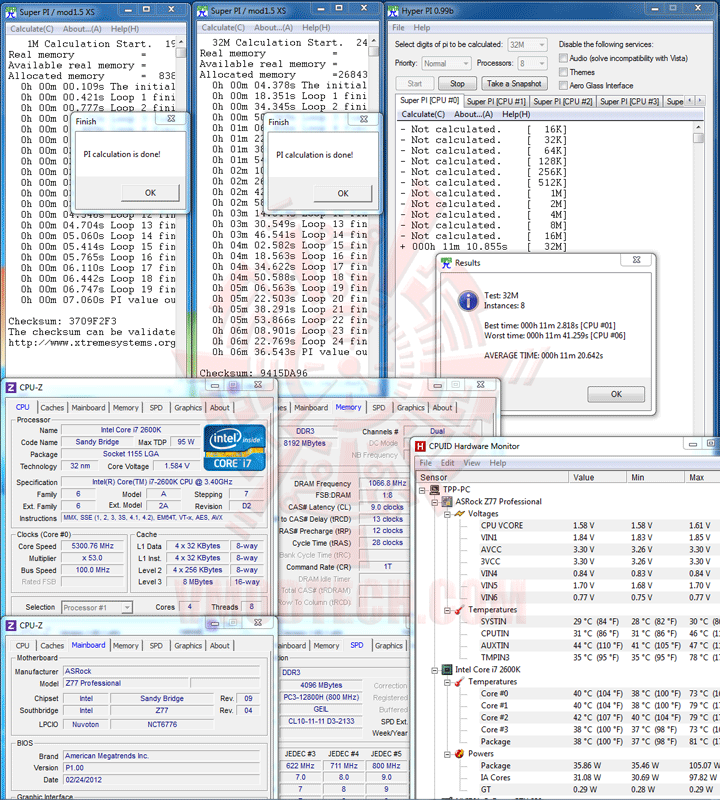This screenshot has width=720, height=800.
Task: Select the Core #0 temperature row
Action: [x=593, y=694]
